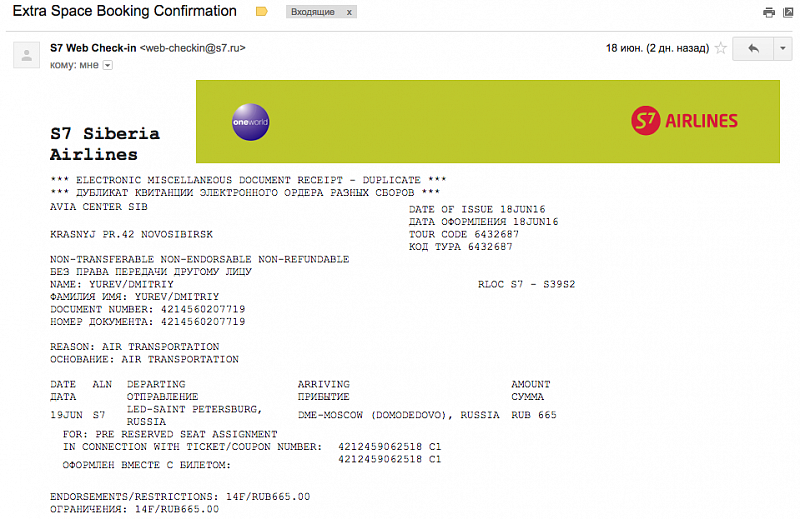
Task: Remove the Входящие label with x
Action: pos(349,12)
